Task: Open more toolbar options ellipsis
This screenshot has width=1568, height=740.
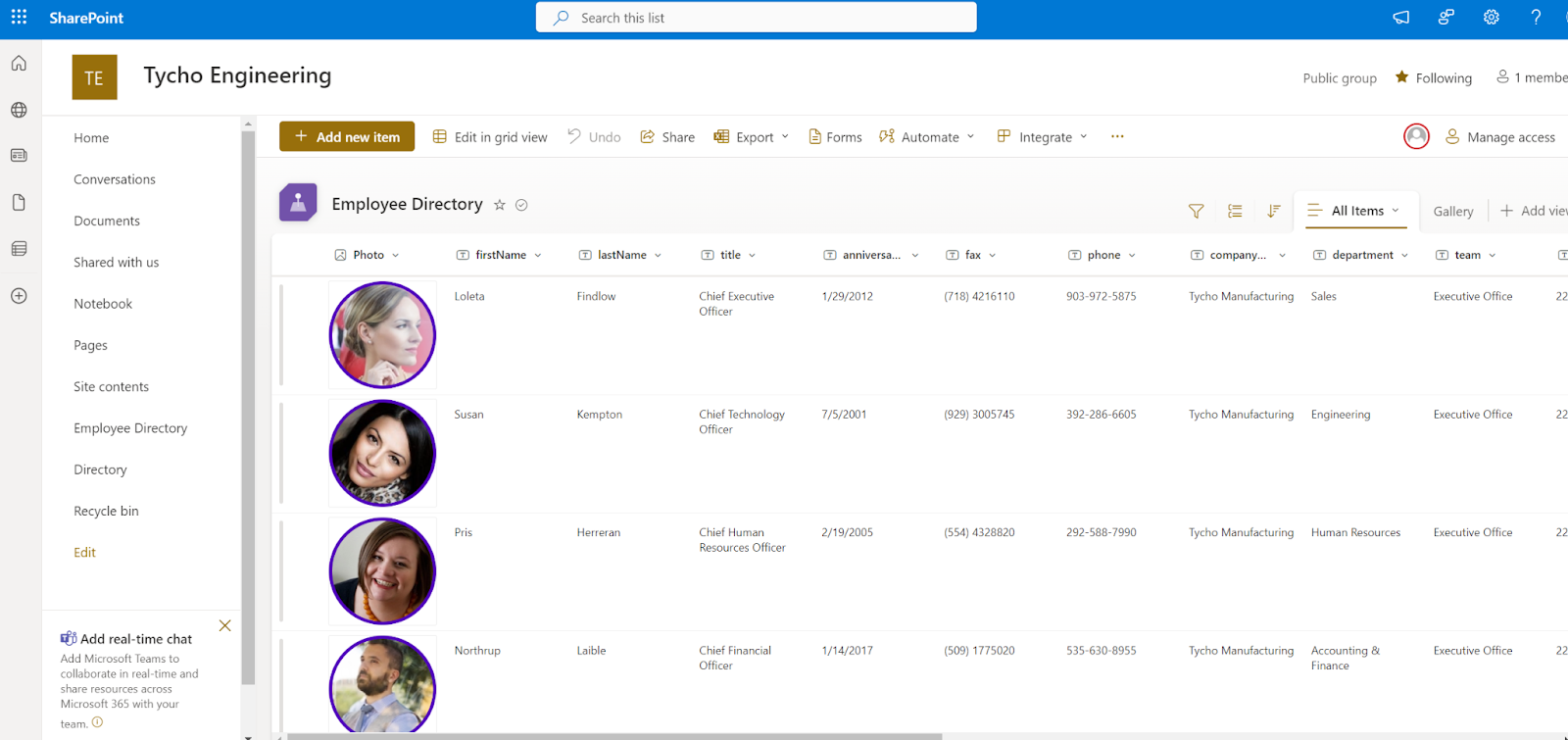Action: (x=1117, y=136)
